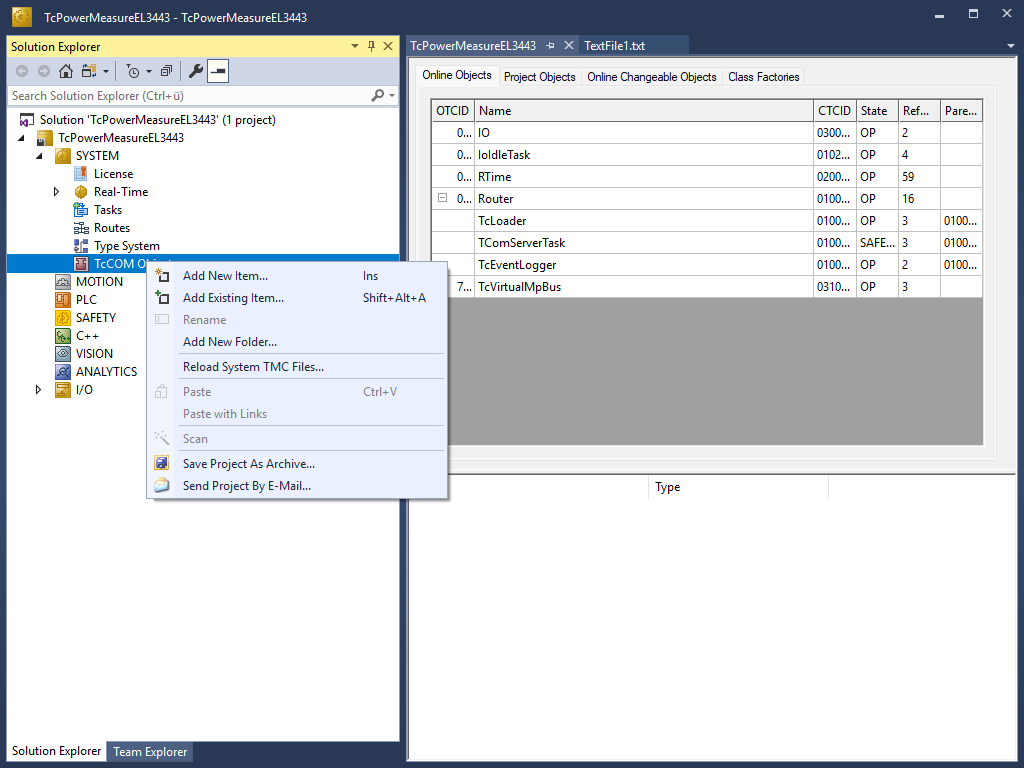Image resolution: width=1024 pixels, height=768 pixels.
Task: Toggle pin on TcPowerMeasureEL3443 document tab
Action: [551, 46]
